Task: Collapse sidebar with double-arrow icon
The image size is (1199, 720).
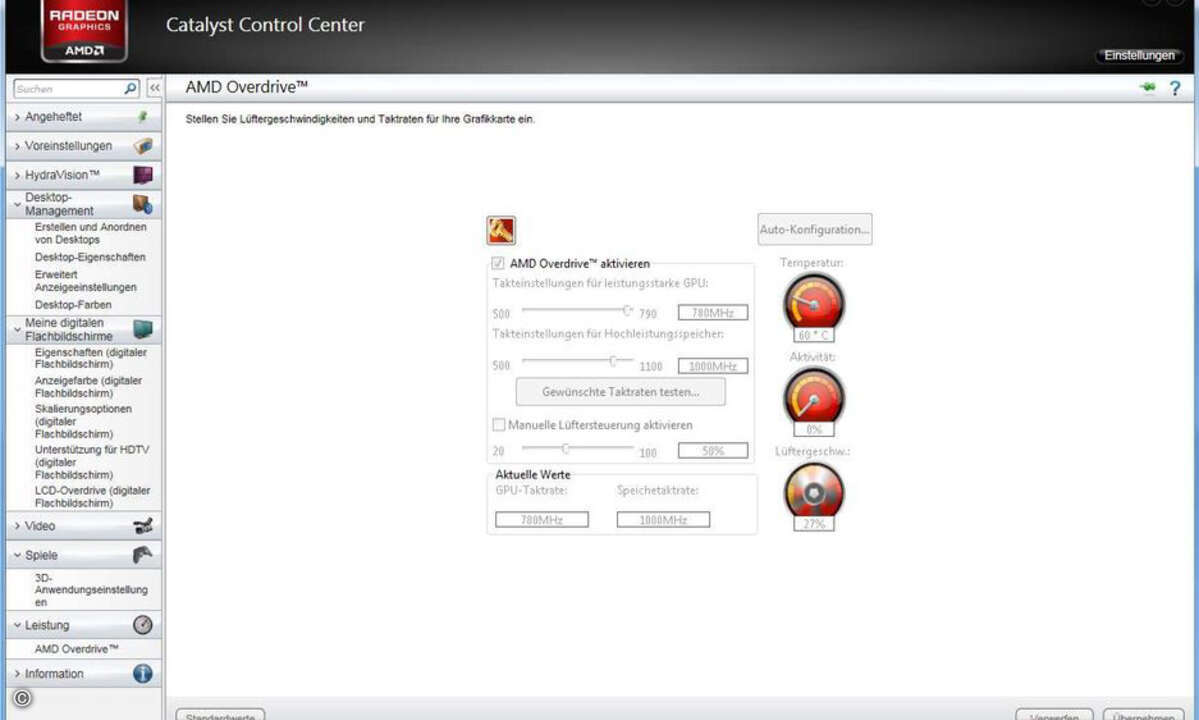Action: click(x=154, y=89)
